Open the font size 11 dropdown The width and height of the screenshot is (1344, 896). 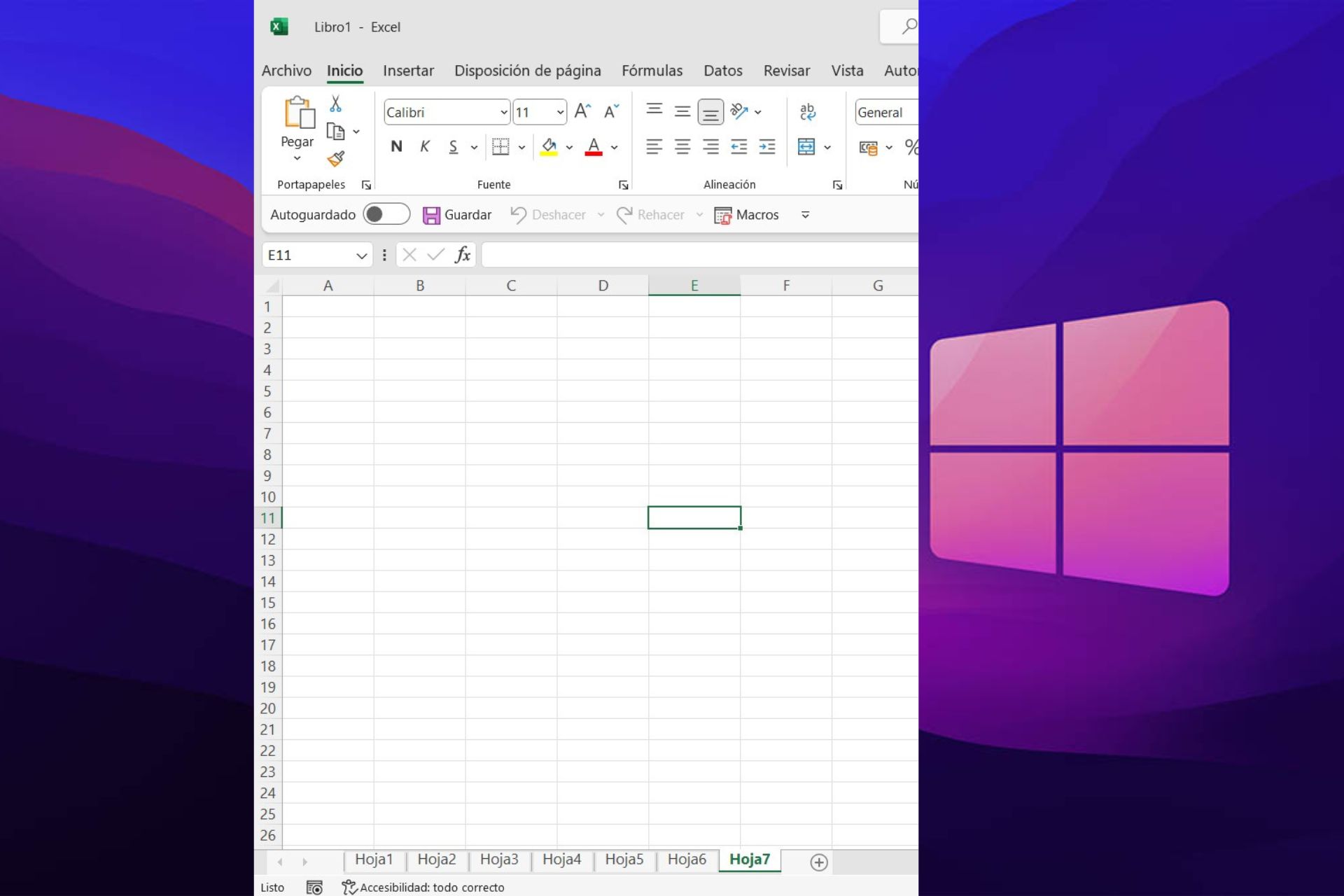tap(560, 112)
